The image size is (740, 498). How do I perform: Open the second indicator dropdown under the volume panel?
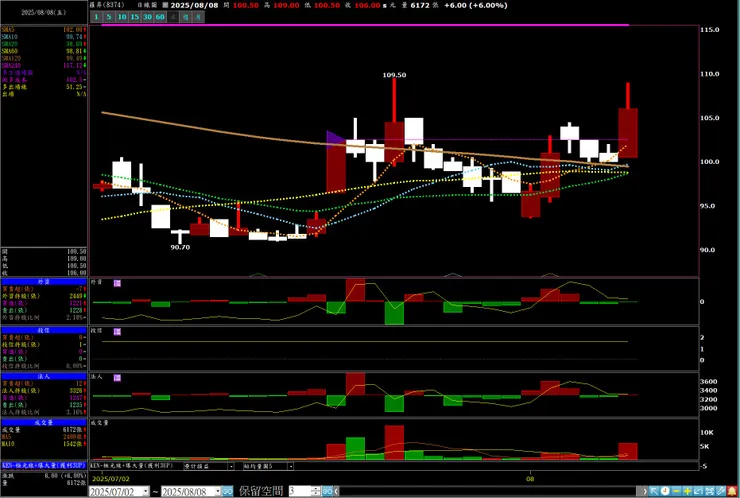[290, 466]
